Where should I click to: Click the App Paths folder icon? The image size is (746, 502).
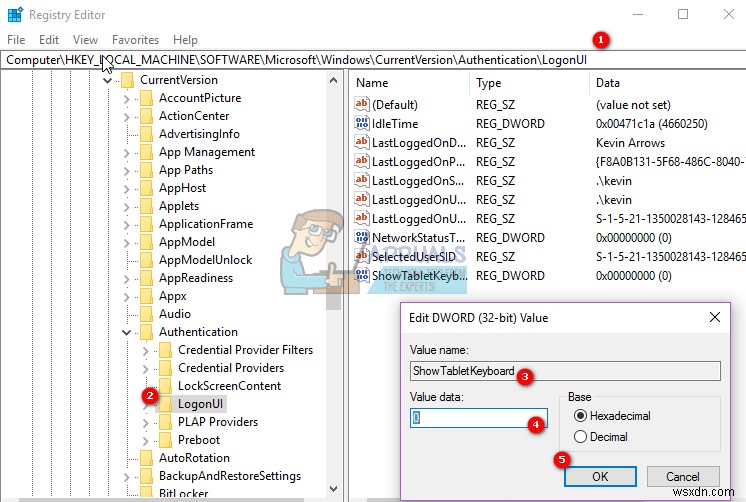click(x=146, y=170)
